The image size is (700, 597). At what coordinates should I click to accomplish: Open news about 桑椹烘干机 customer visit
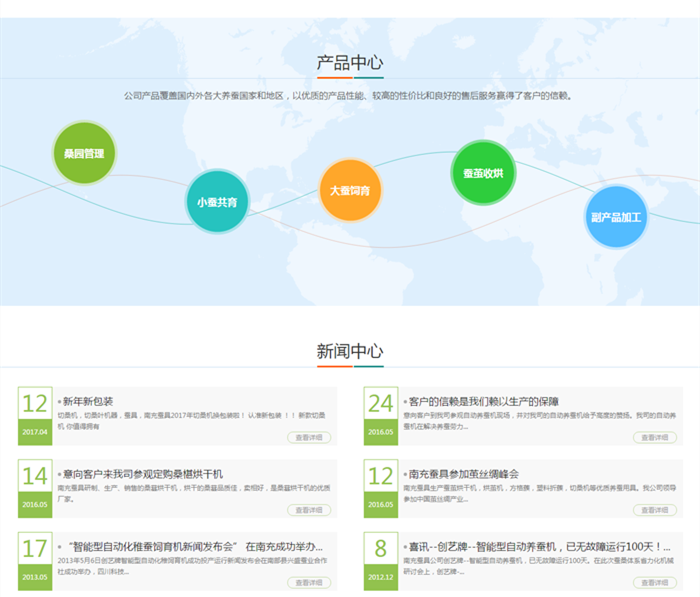point(143,473)
